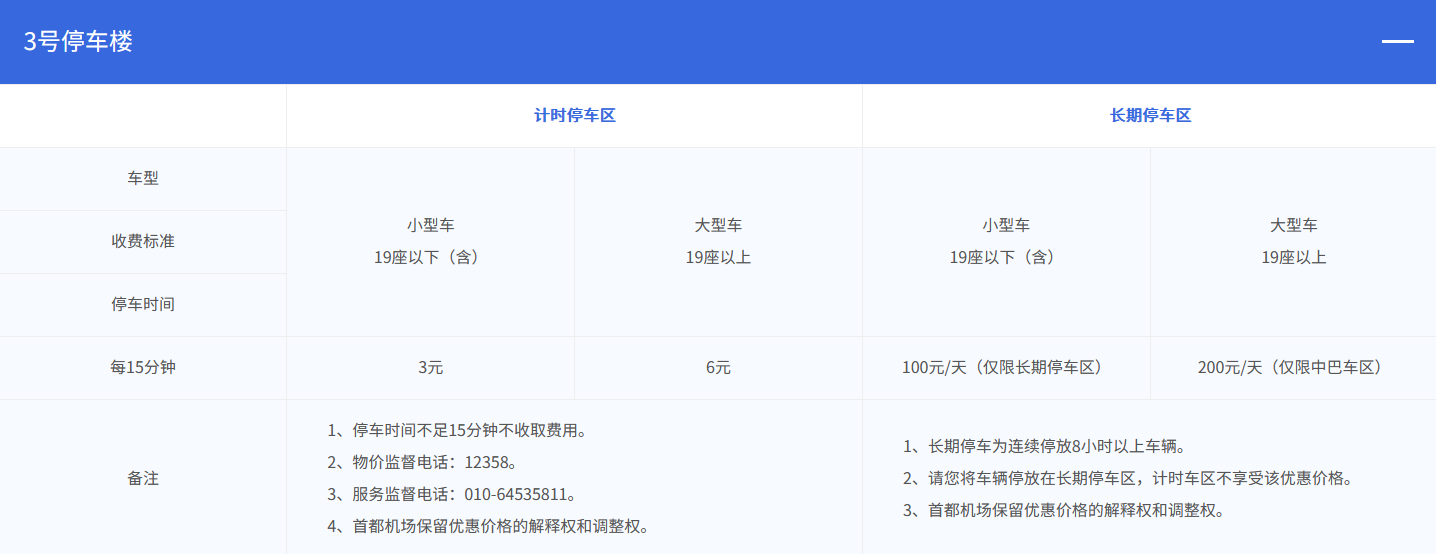Select 大型车 under 计时停车区
Image resolution: width=1436 pixels, height=554 pixels.
click(718, 226)
